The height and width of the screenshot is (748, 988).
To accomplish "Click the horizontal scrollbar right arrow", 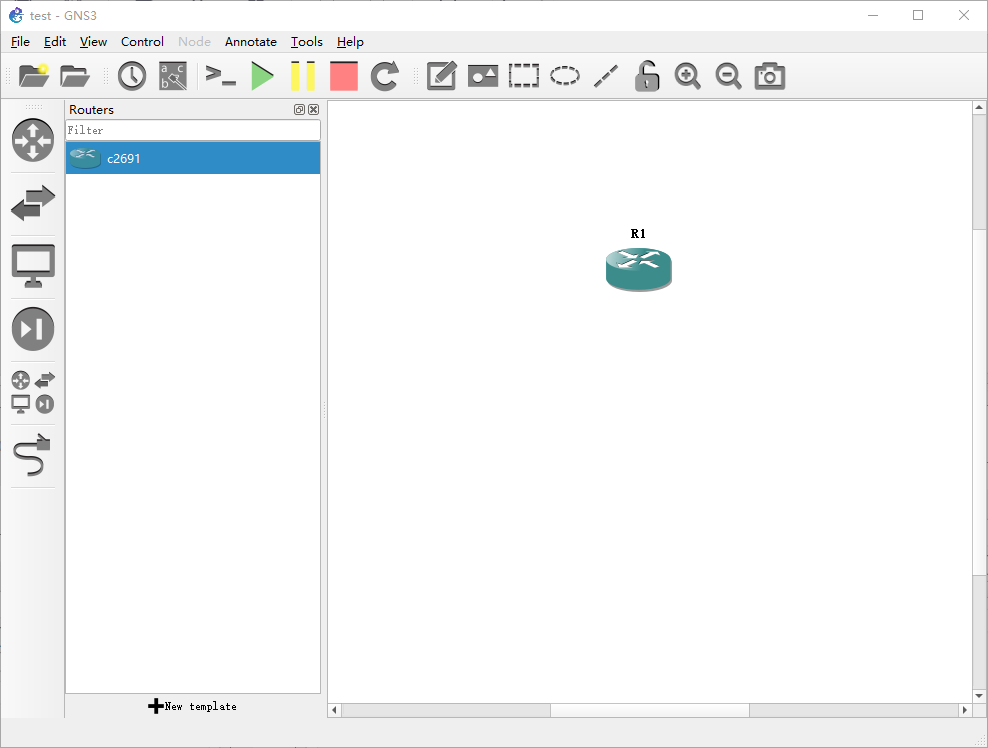I will [x=965, y=710].
